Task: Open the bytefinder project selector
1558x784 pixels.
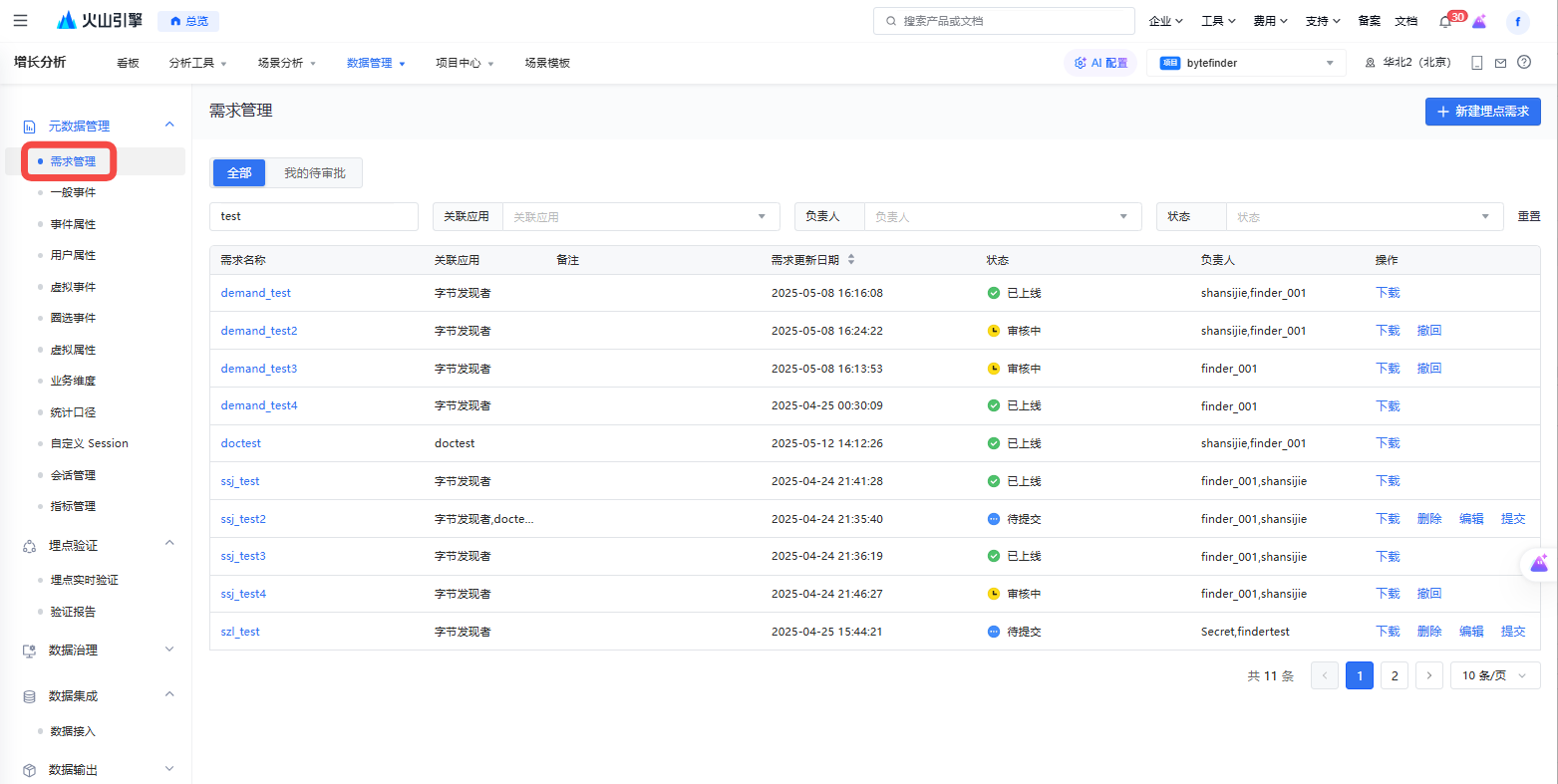Action: pos(1246,63)
